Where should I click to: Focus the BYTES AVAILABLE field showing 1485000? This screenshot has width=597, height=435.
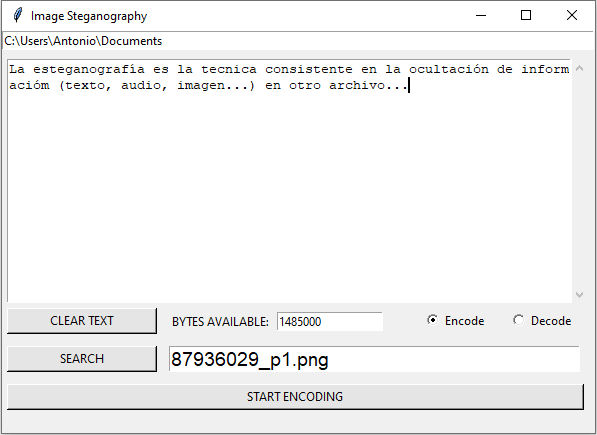(330, 322)
